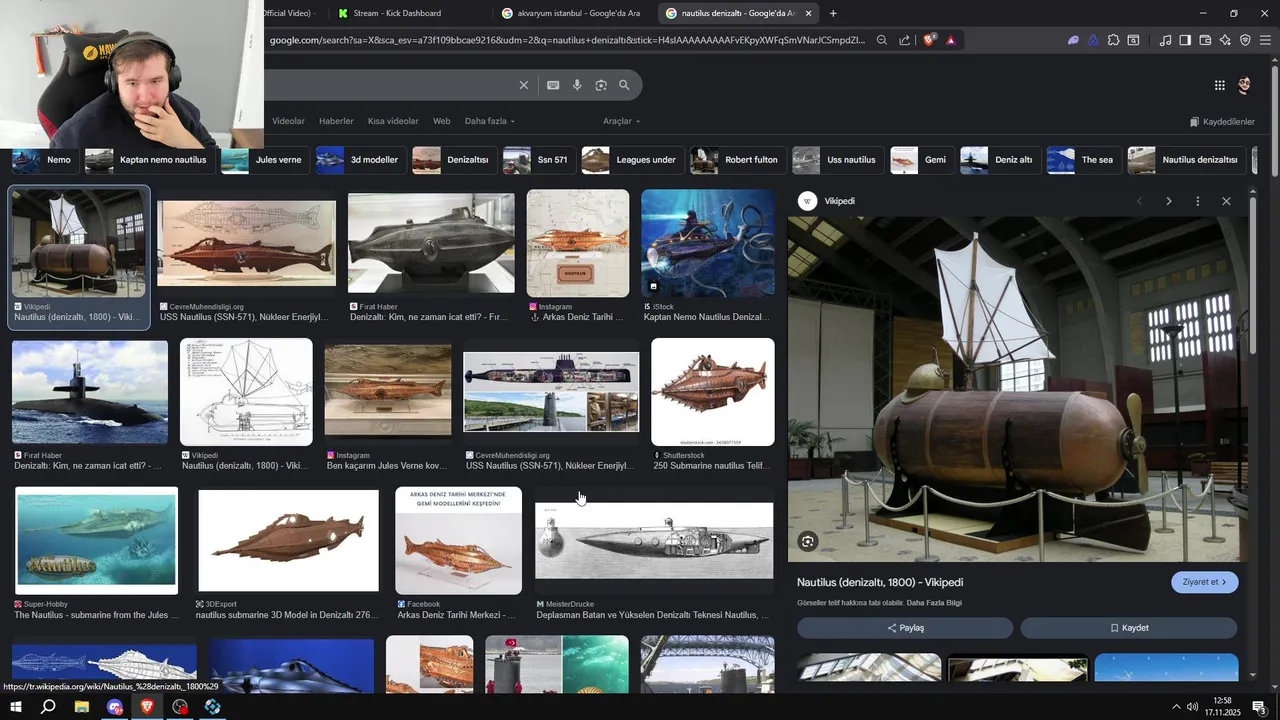Close the image preview panel
The width and height of the screenshot is (1280, 720).
[x=1226, y=201]
